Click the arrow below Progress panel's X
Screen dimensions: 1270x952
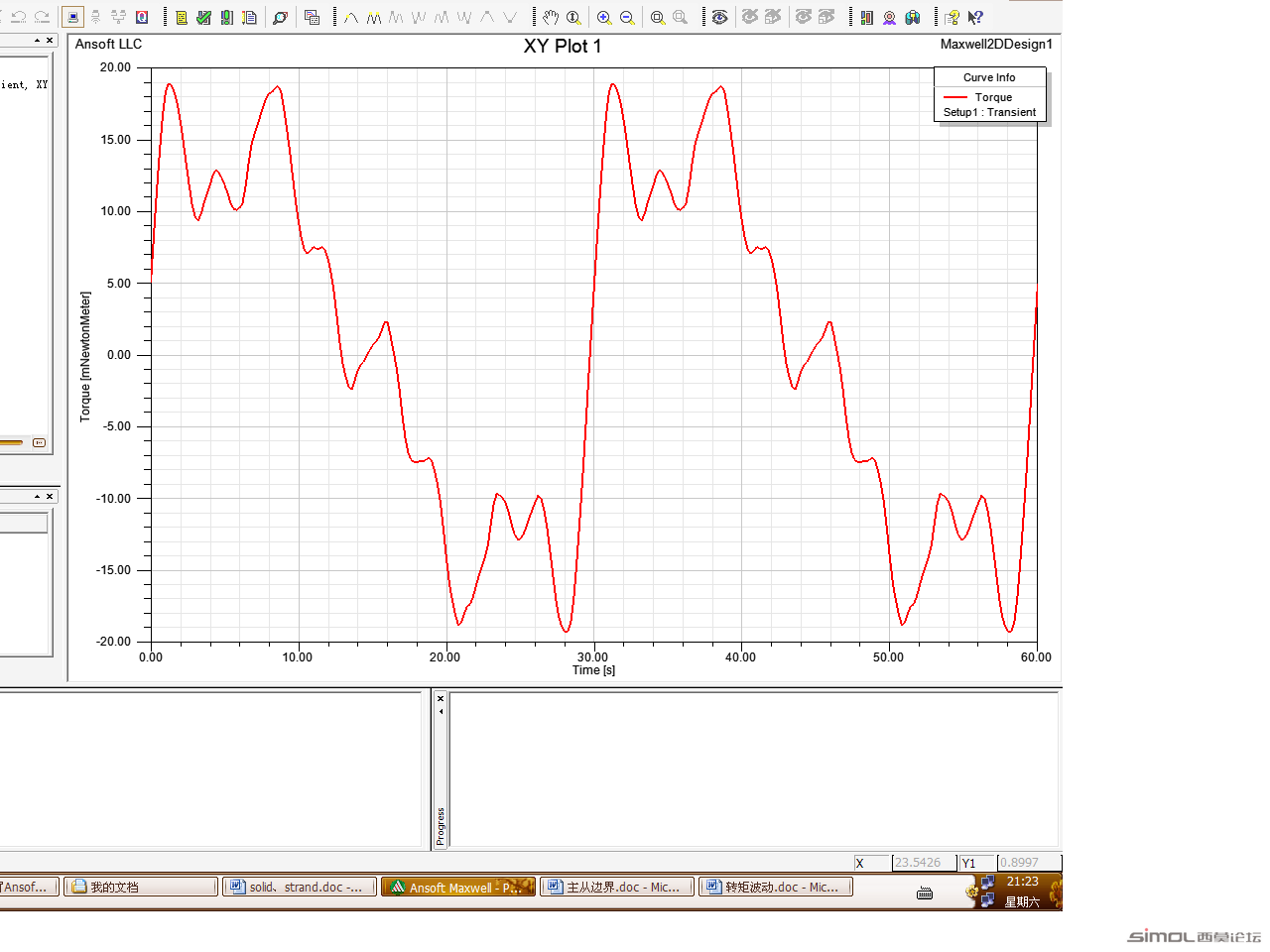point(441,711)
